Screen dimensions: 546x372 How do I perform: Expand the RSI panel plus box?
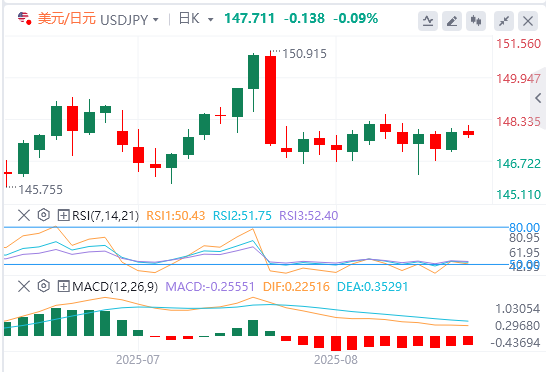63,216
